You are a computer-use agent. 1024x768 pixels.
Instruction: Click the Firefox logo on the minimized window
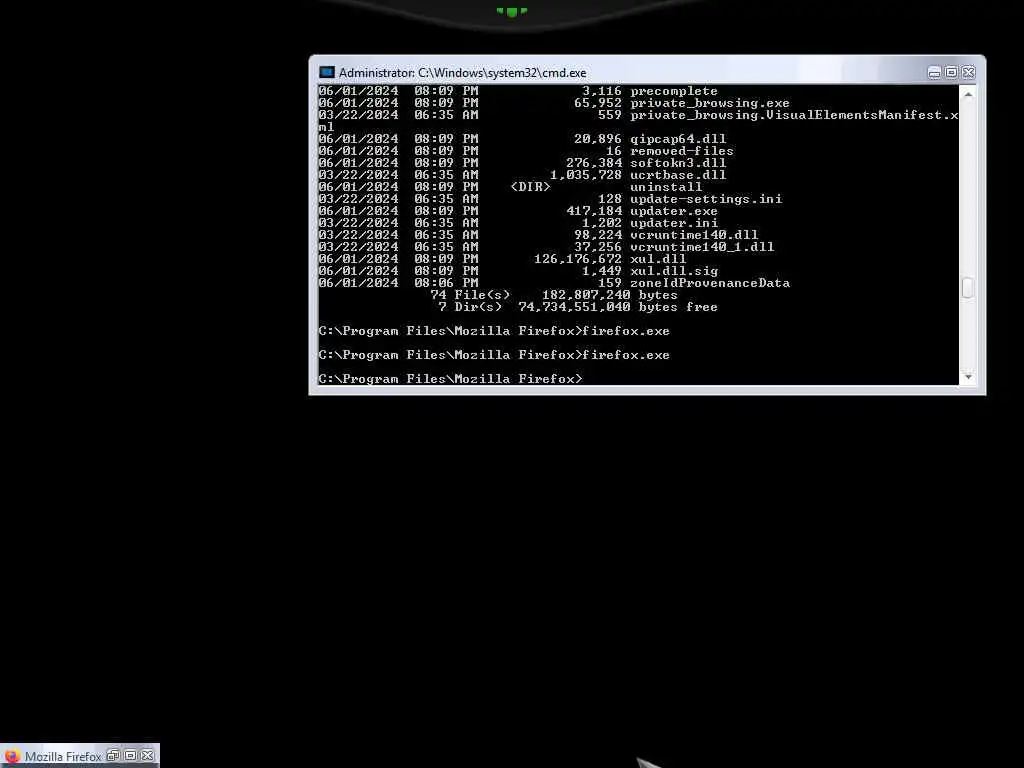[12, 756]
